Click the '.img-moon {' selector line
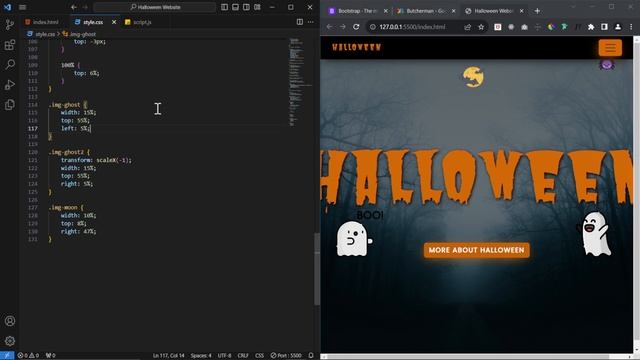 pyautogui.click(x=66, y=207)
